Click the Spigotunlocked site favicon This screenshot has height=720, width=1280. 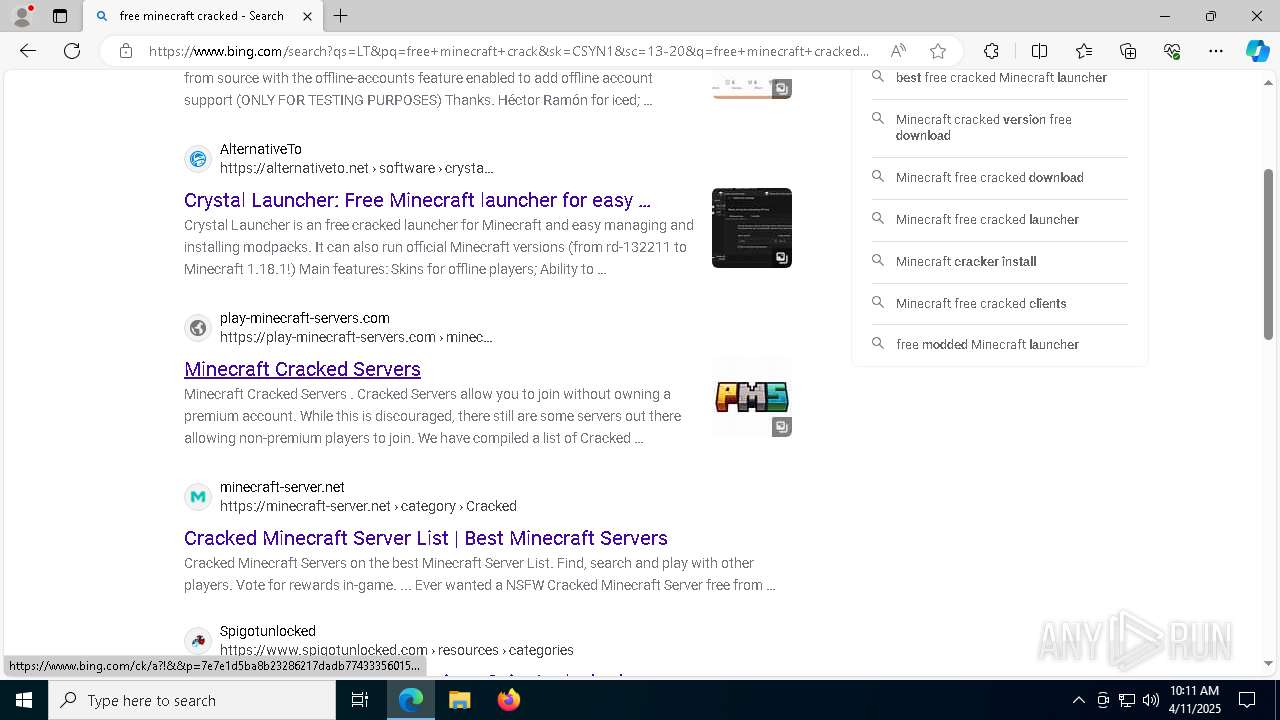198,641
